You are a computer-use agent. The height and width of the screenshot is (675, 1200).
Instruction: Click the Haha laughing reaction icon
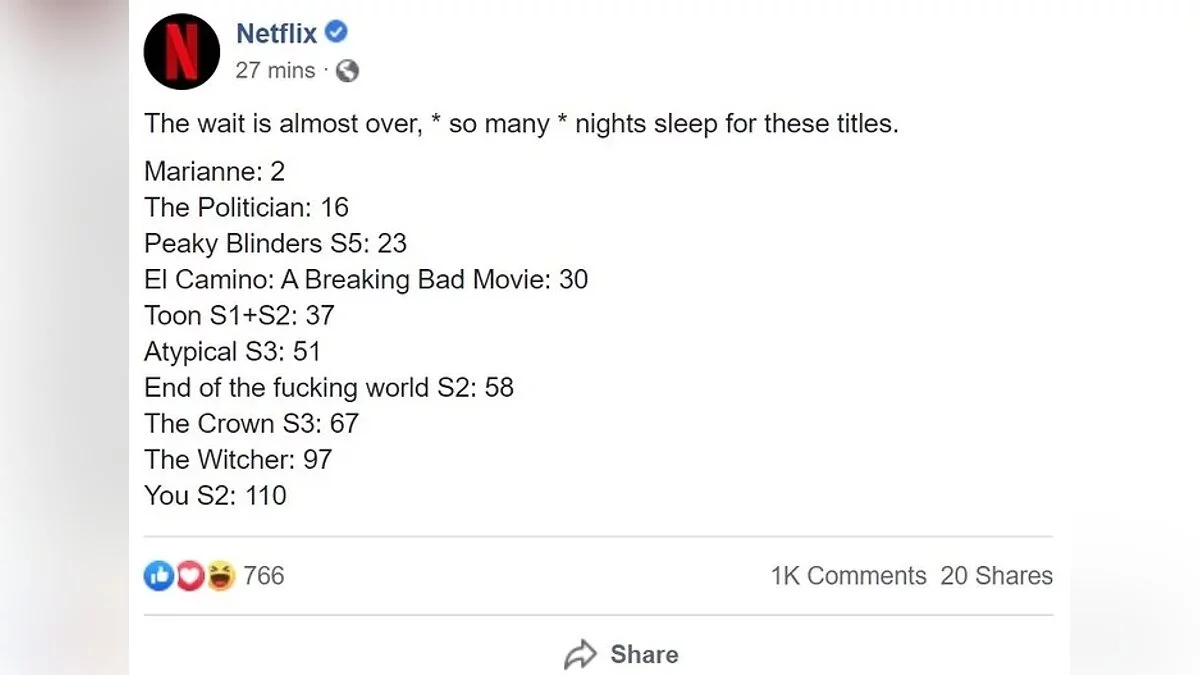coord(220,576)
